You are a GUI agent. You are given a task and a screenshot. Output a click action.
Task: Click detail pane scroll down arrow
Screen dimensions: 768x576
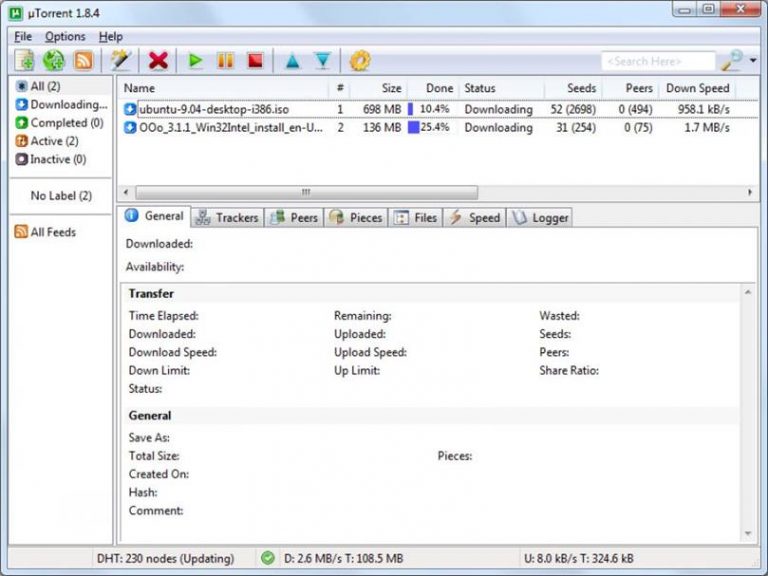point(748,533)
